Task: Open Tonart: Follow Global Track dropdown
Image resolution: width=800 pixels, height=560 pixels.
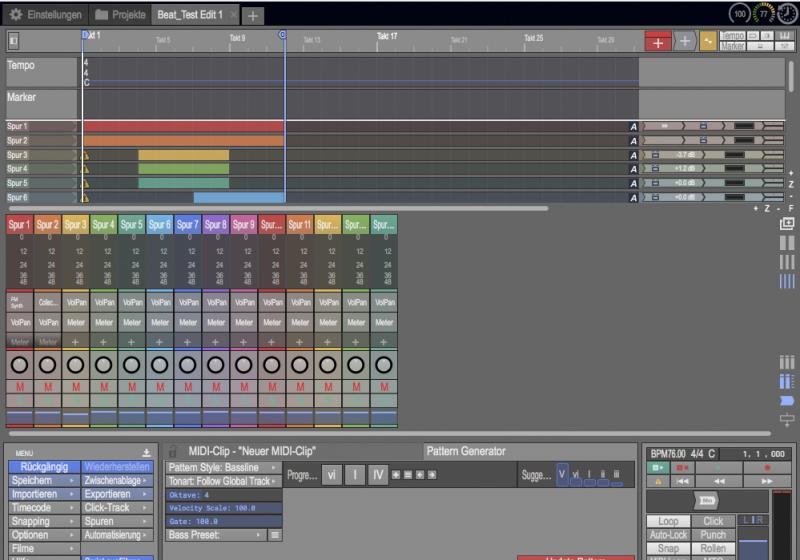Action: coord(223,481)
